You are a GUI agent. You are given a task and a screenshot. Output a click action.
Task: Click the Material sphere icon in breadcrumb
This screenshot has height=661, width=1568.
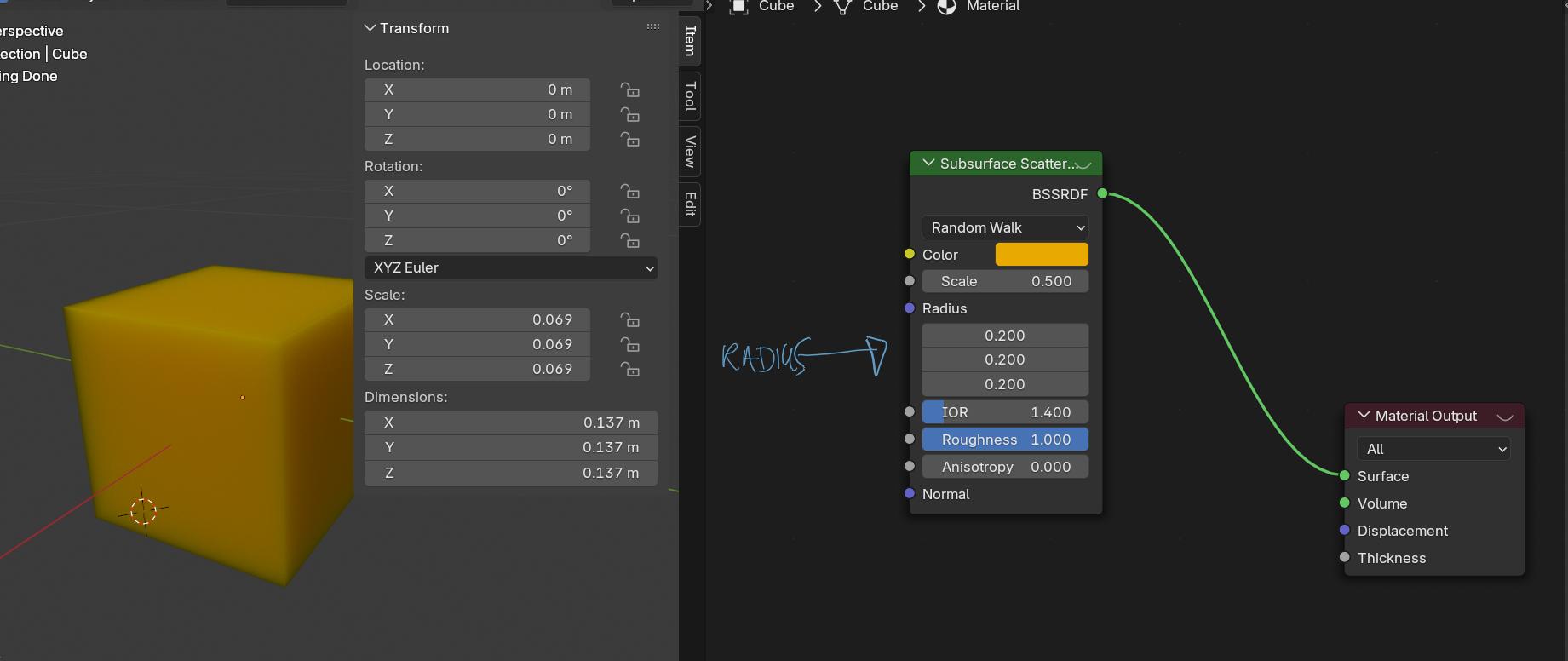tap(946, 7)
